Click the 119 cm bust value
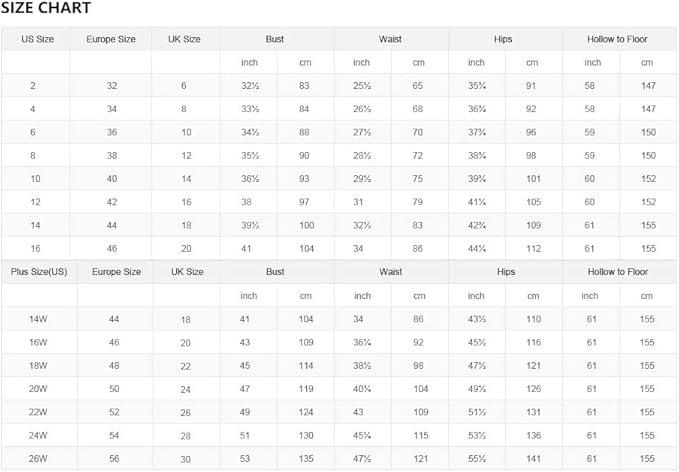Viewport: 679px width, 472px height. [305, 388]
